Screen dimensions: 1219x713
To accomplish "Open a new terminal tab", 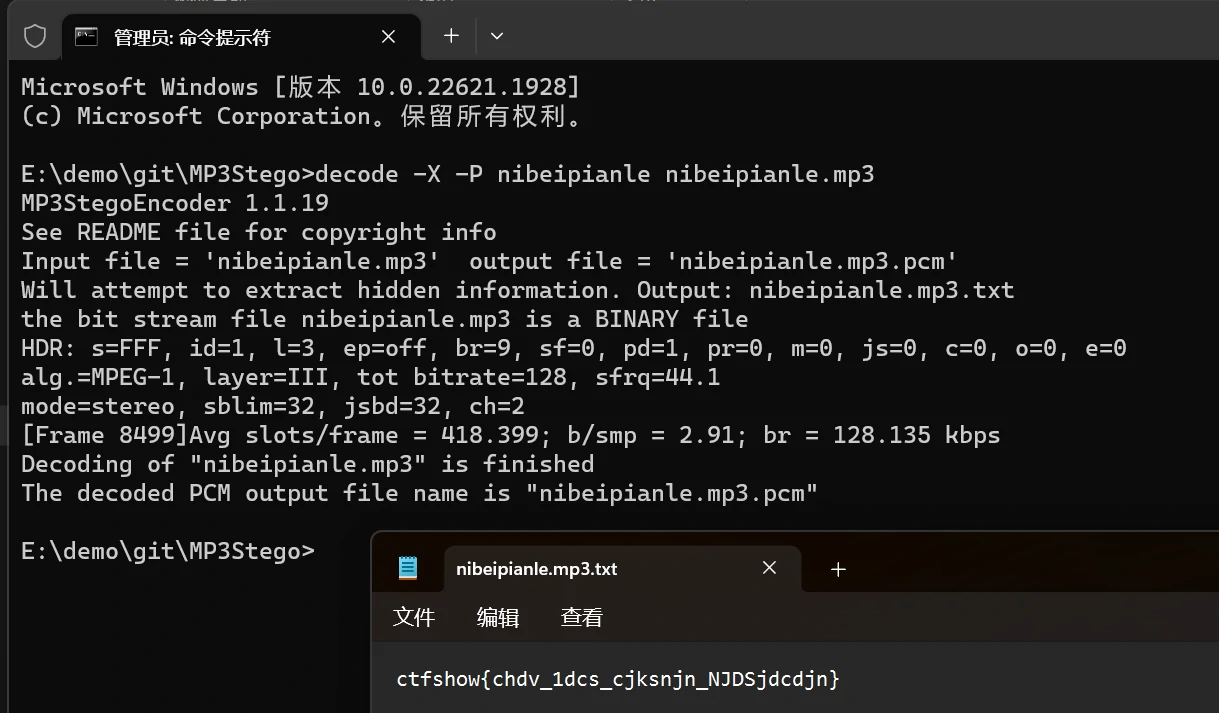I will point(451,36).
